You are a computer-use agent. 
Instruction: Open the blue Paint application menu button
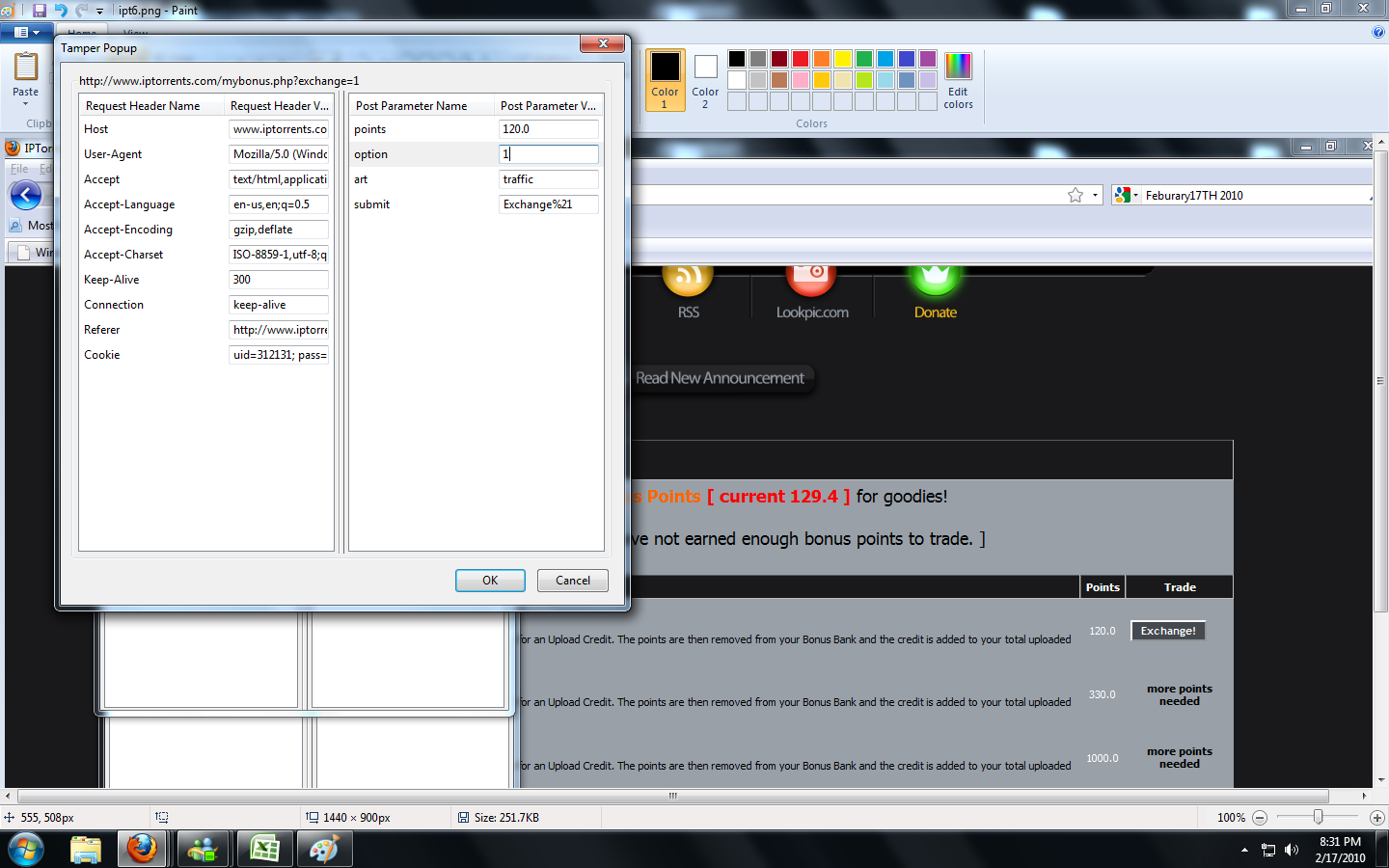pyautogui.click(x=27, y=32)
